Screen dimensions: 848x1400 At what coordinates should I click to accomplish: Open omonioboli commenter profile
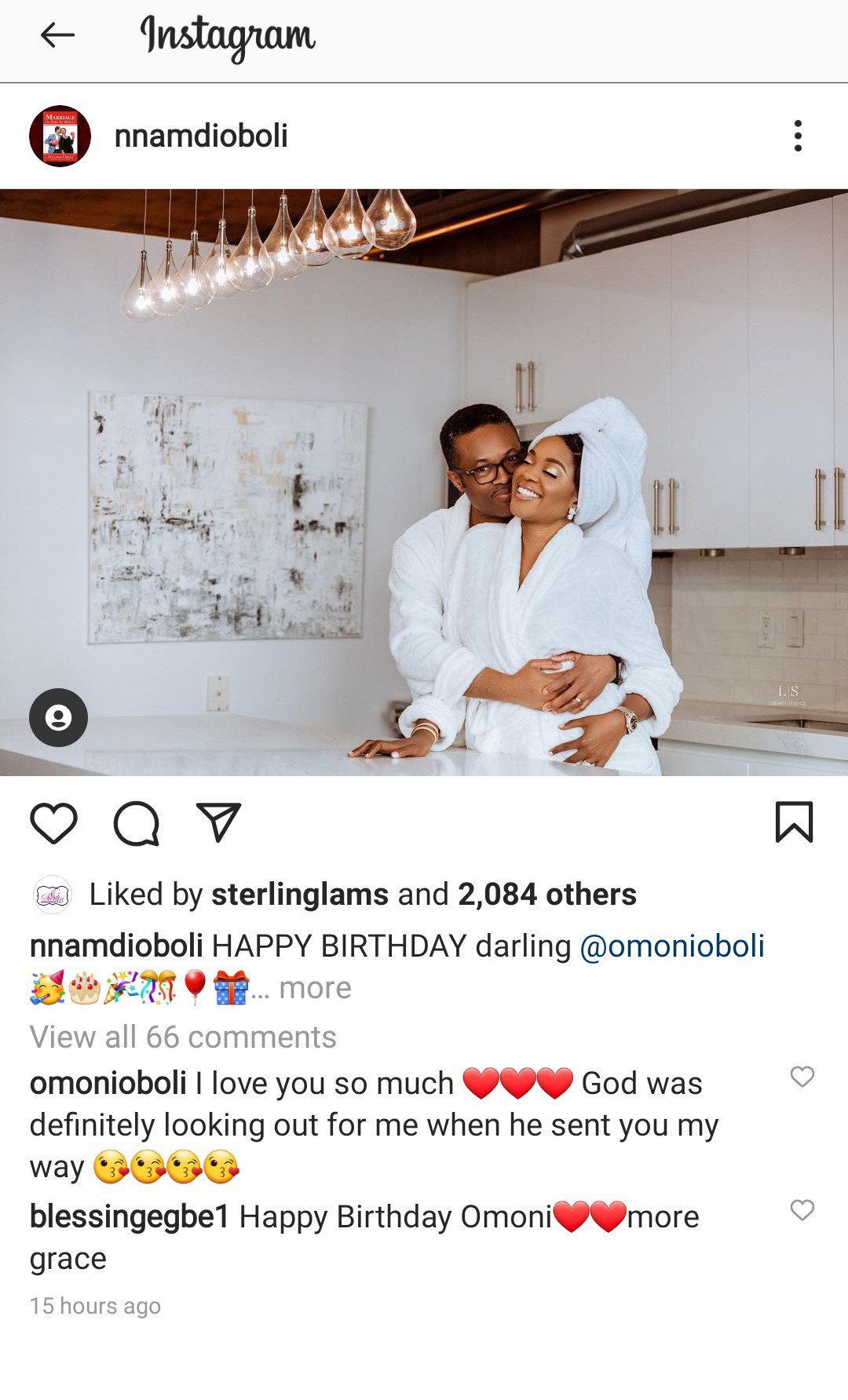(x=108, y=1084)
